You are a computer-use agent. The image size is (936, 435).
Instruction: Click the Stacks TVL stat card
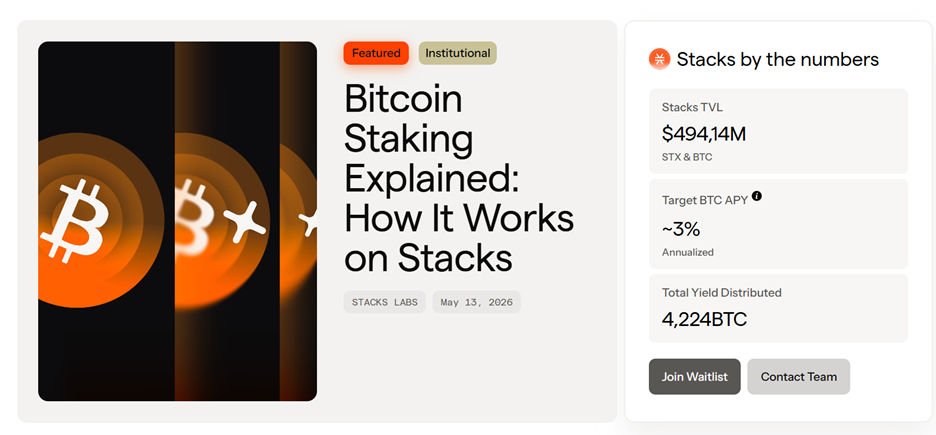click(778, 131)
